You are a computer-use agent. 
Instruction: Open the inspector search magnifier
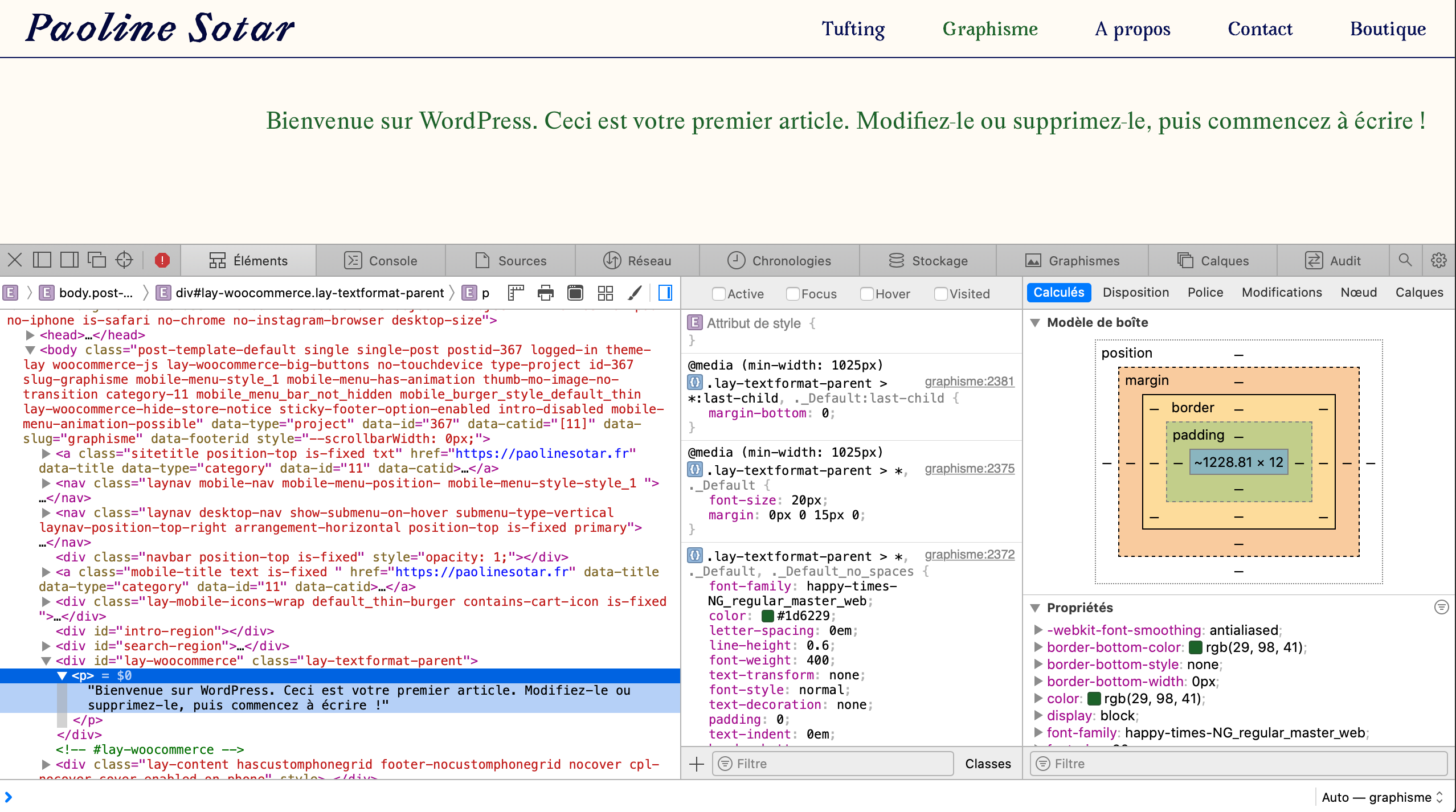(1405, 260)
